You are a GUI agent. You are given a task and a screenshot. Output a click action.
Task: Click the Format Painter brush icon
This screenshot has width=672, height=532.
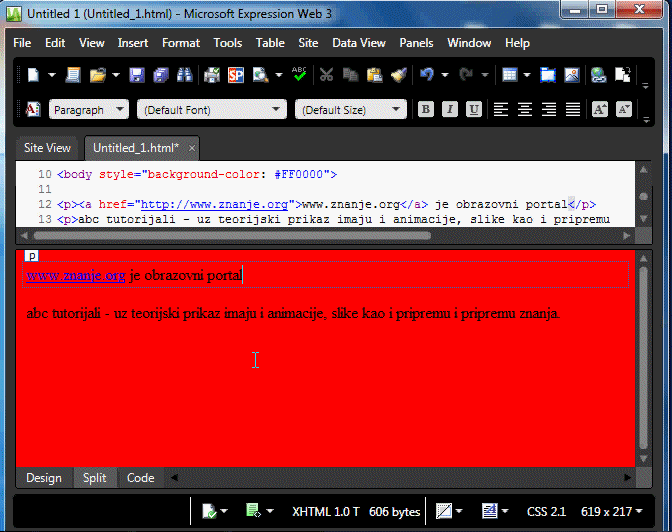pos(398,75)
